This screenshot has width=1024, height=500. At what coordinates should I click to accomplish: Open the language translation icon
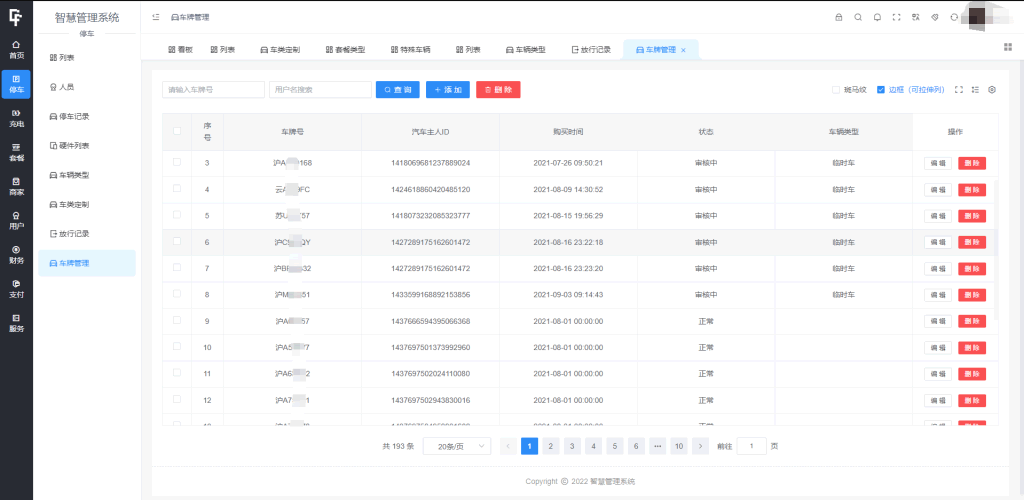coord(915,17)
